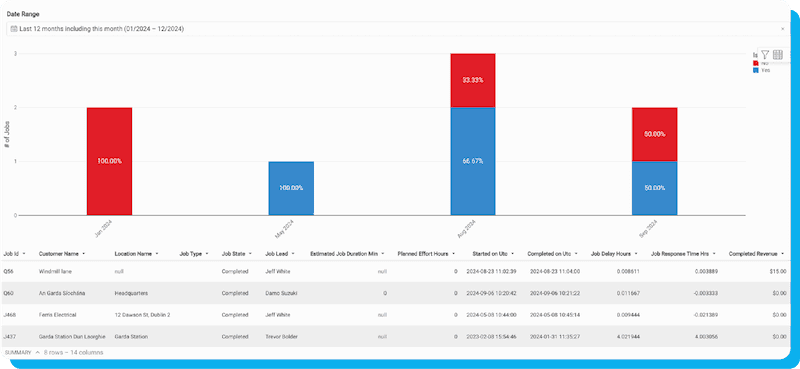Click the 8 rows – 14 columns summary text
The width and height of the screenshot is (800, 369).
coord(73,353)
